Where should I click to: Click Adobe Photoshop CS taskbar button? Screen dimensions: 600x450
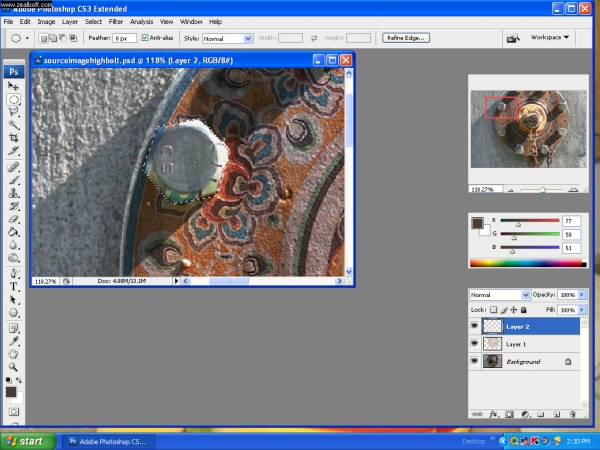109,442
